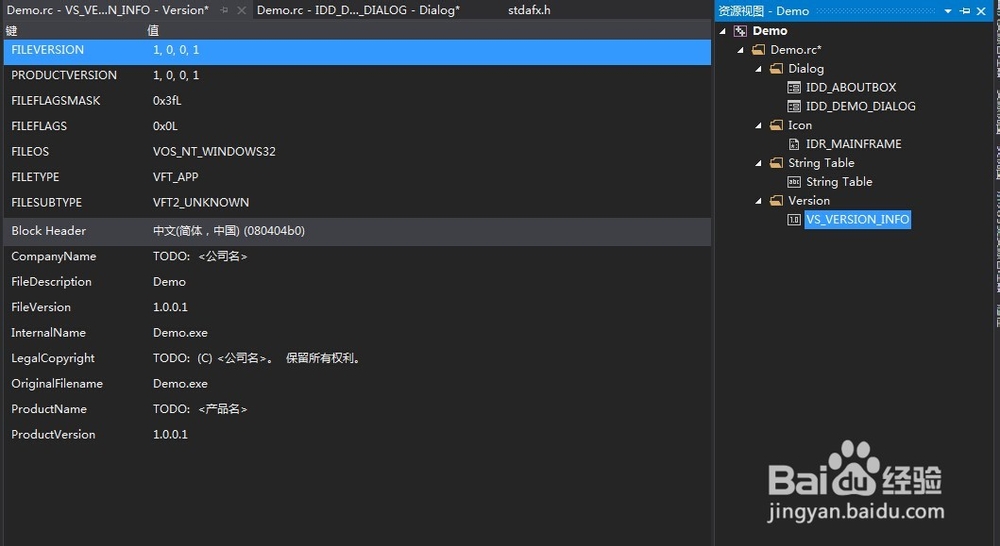Image resolution: width=1000 pixels, height=546 pixels.
Task: Click the VFT2_UNKNOWN value
Action: tap(201, 203)
